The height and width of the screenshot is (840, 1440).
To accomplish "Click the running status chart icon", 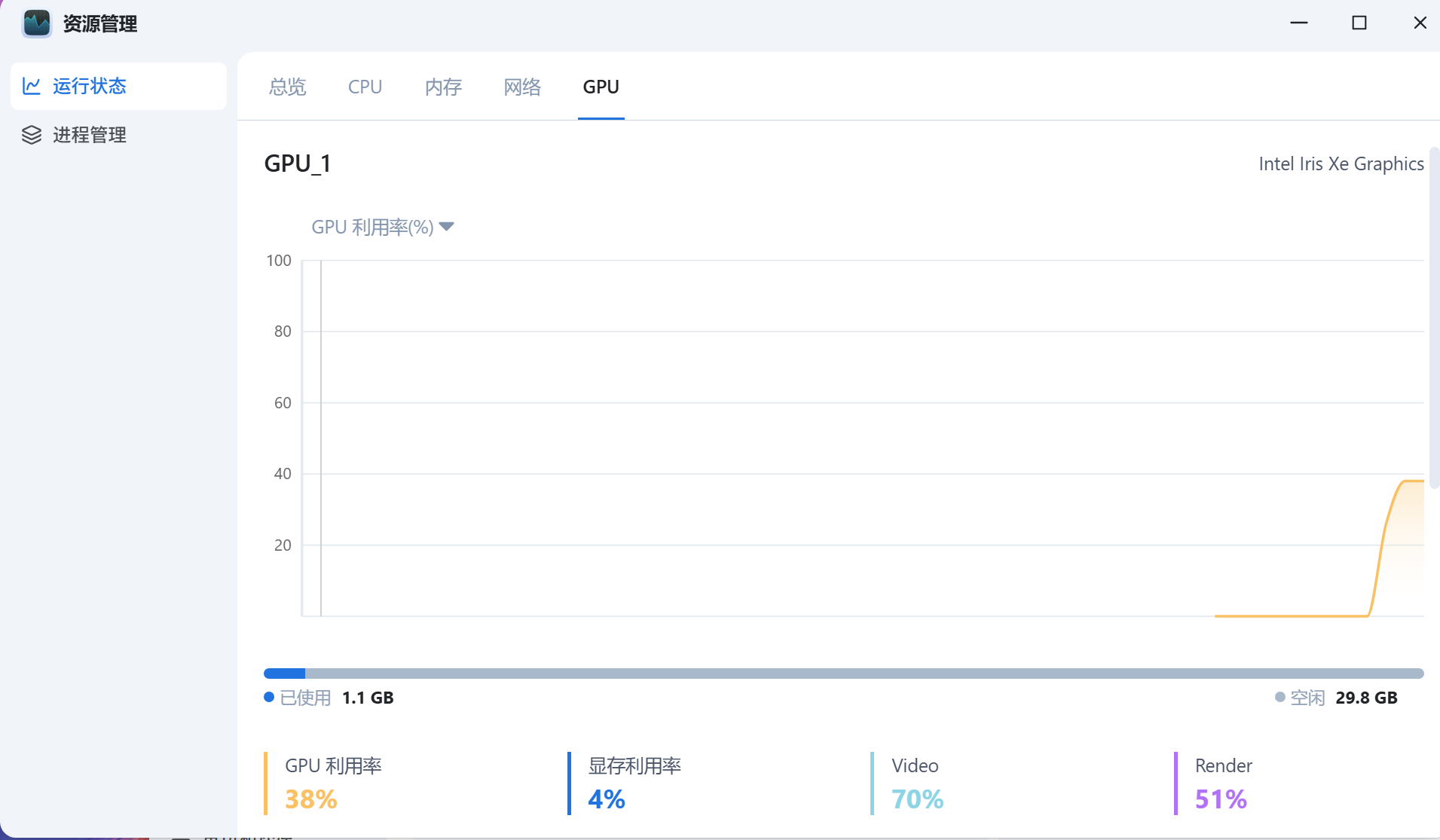I will coord(32,86).
